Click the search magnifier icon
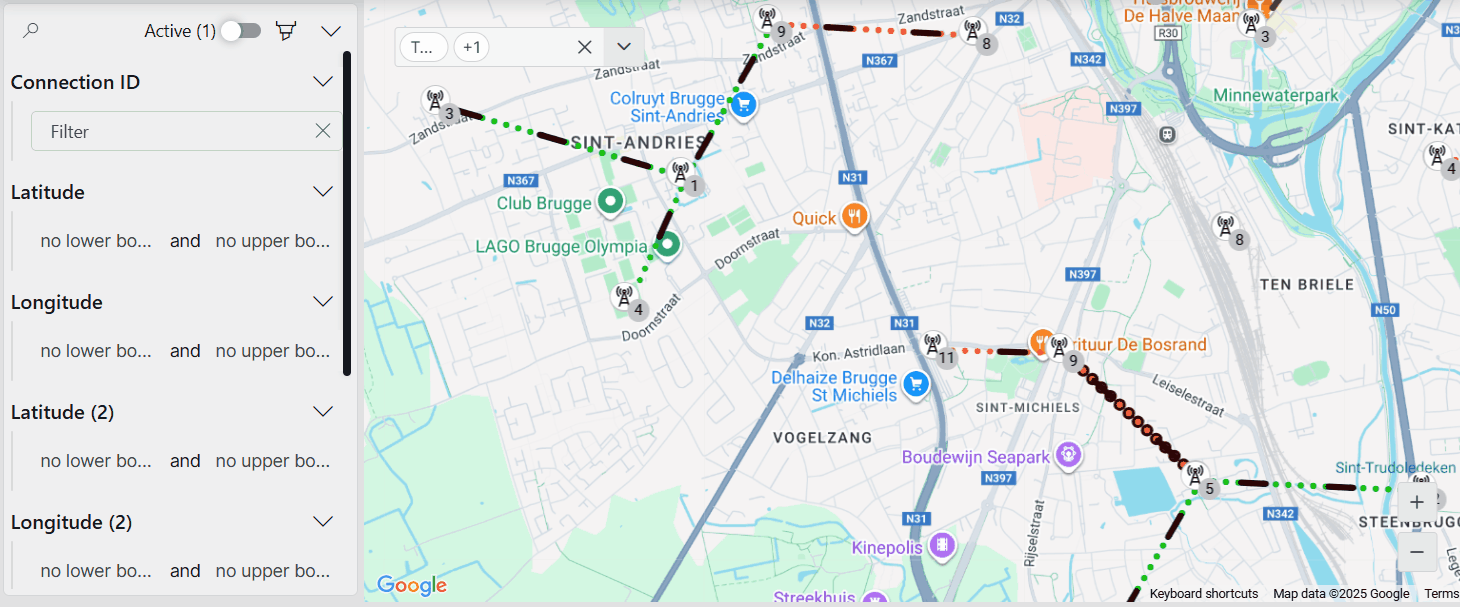Screen dimensions: 1460x607 [x=30, y=31]
